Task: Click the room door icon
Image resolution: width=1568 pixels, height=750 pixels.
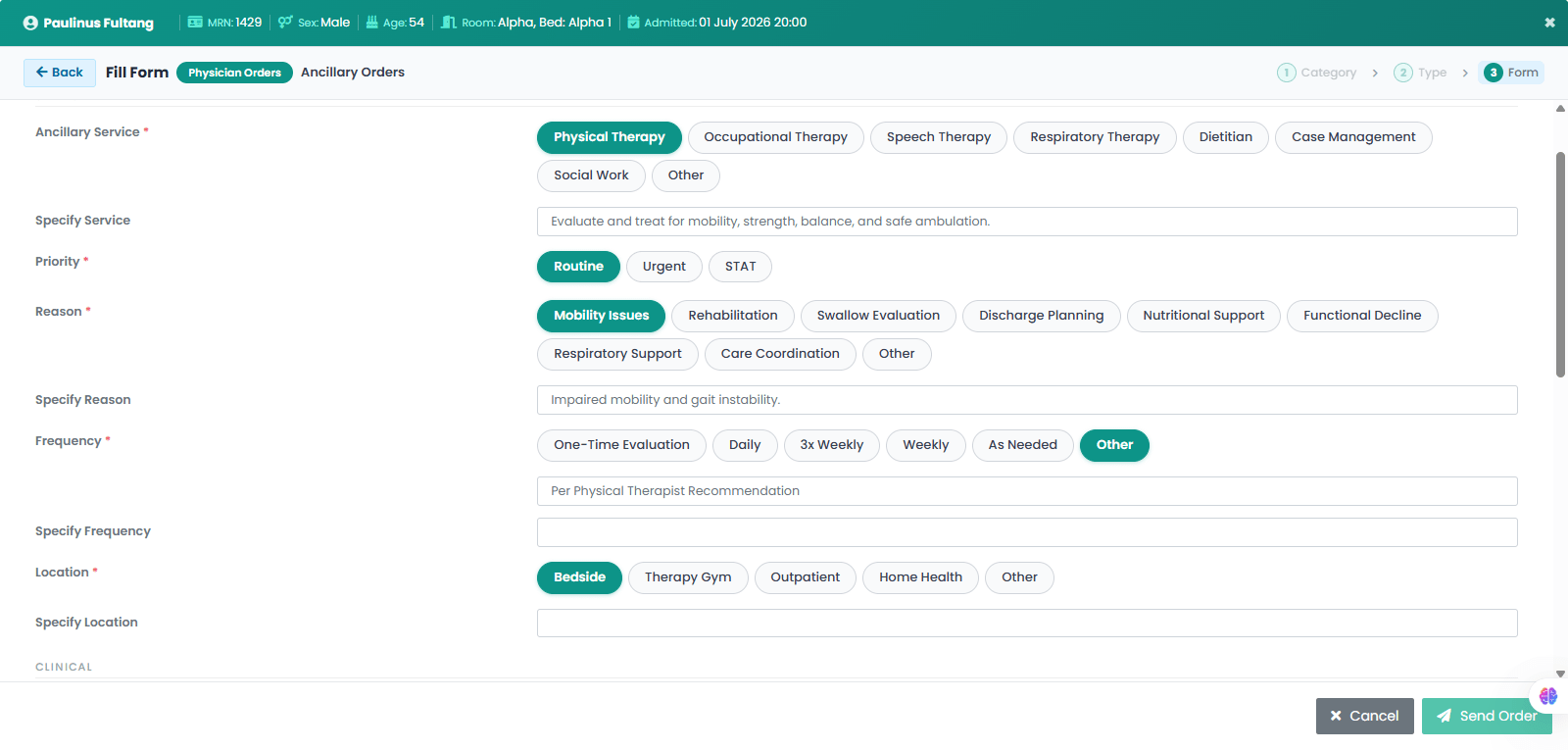Action: click(x=449, y=22)
